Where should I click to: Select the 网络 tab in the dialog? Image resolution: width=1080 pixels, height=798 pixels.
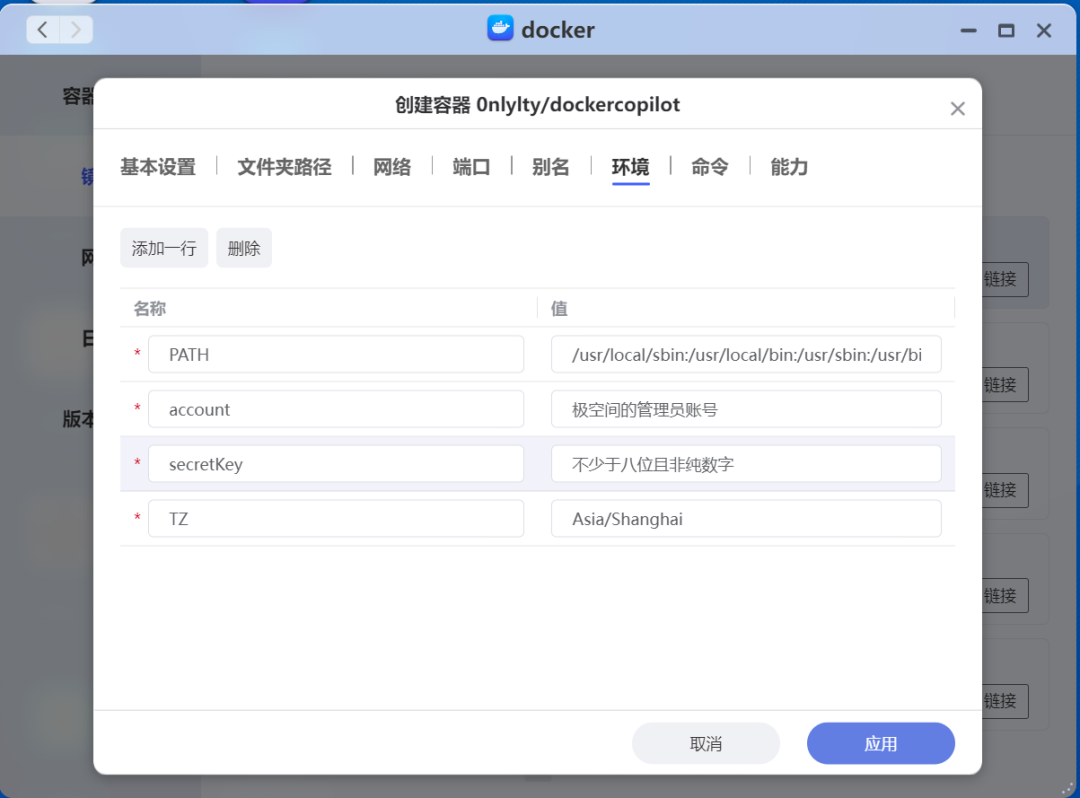click(x=392, y=167)
